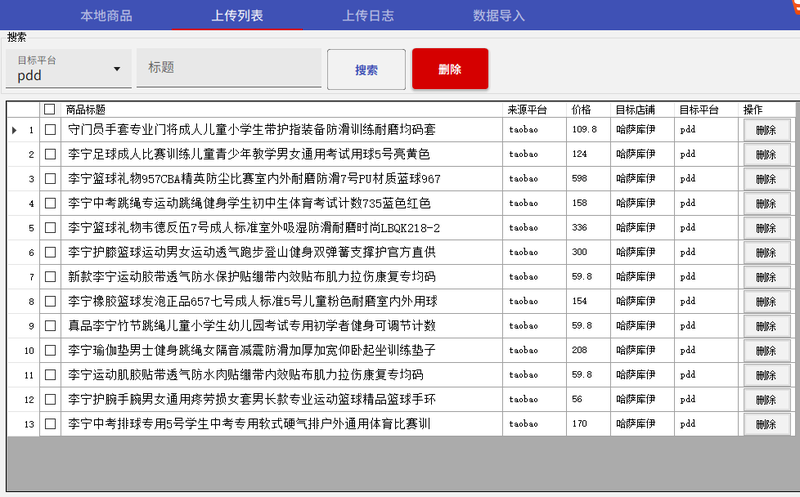The width and height of the screenshot is (800, 497).
Task: Click the 标题 search input field
Action: tap(229, 68)
